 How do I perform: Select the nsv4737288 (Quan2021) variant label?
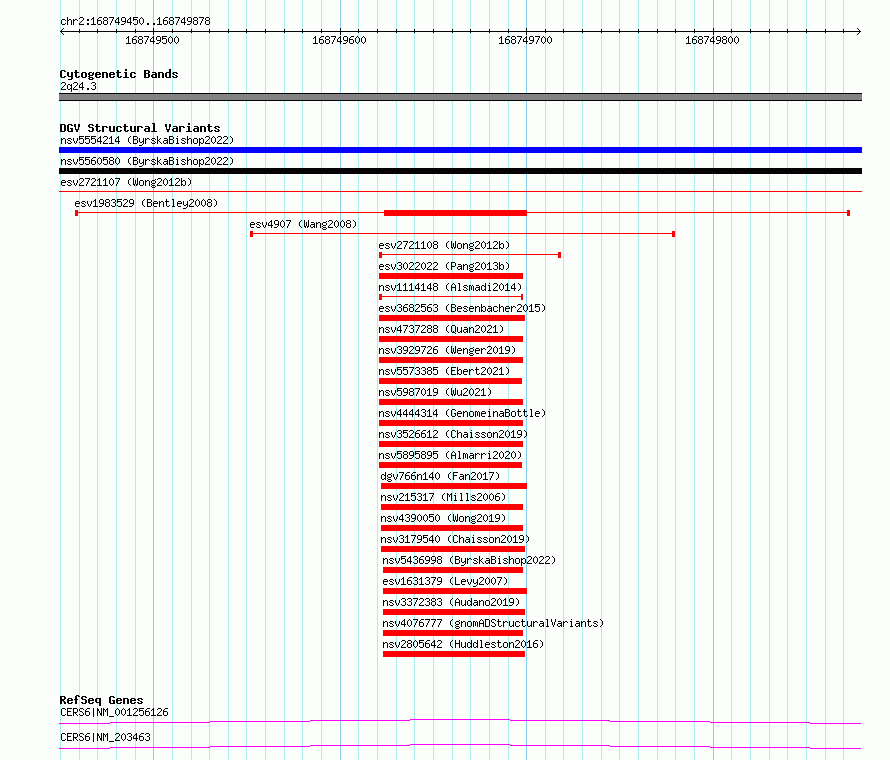coord(441,329)
